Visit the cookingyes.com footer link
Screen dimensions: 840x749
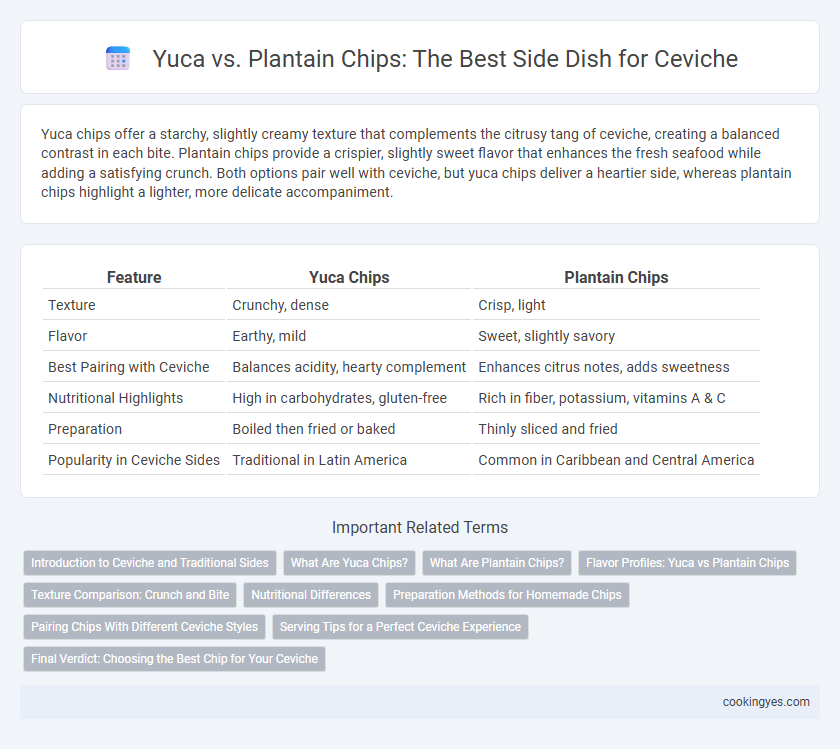click(766, 702)
